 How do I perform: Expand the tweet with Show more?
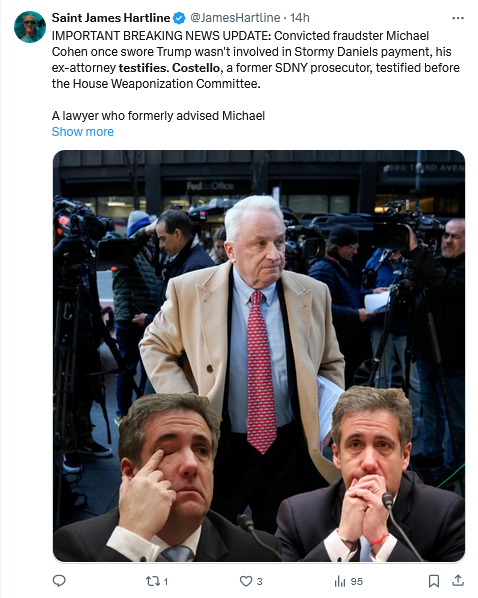click(x=83, y=132)
